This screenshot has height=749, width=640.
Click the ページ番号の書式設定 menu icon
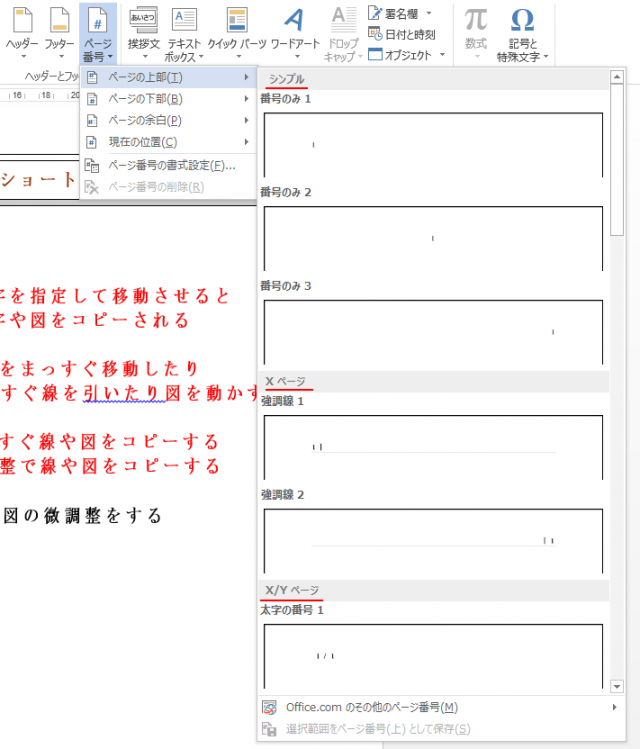point(92,166)
